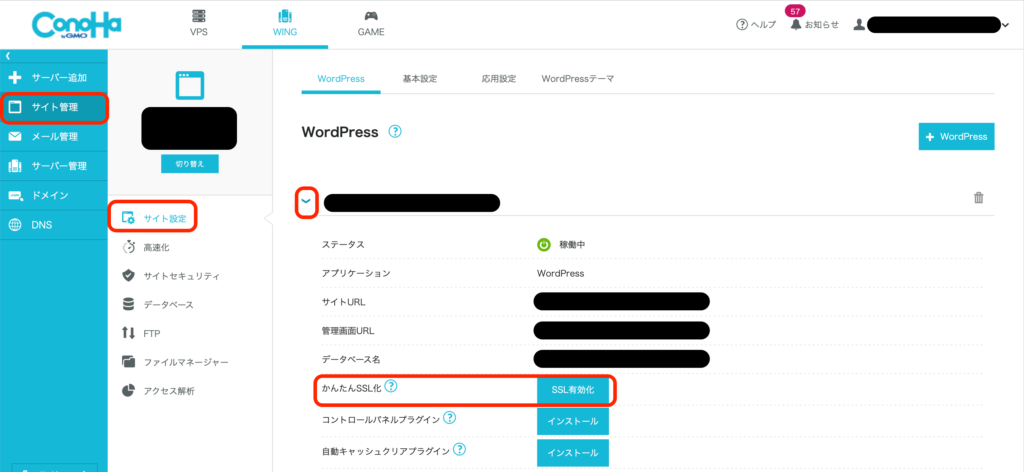Click サーバー追加 in the sidebar
Viewport: 1024px width, 472px height.
coord(54,78)
